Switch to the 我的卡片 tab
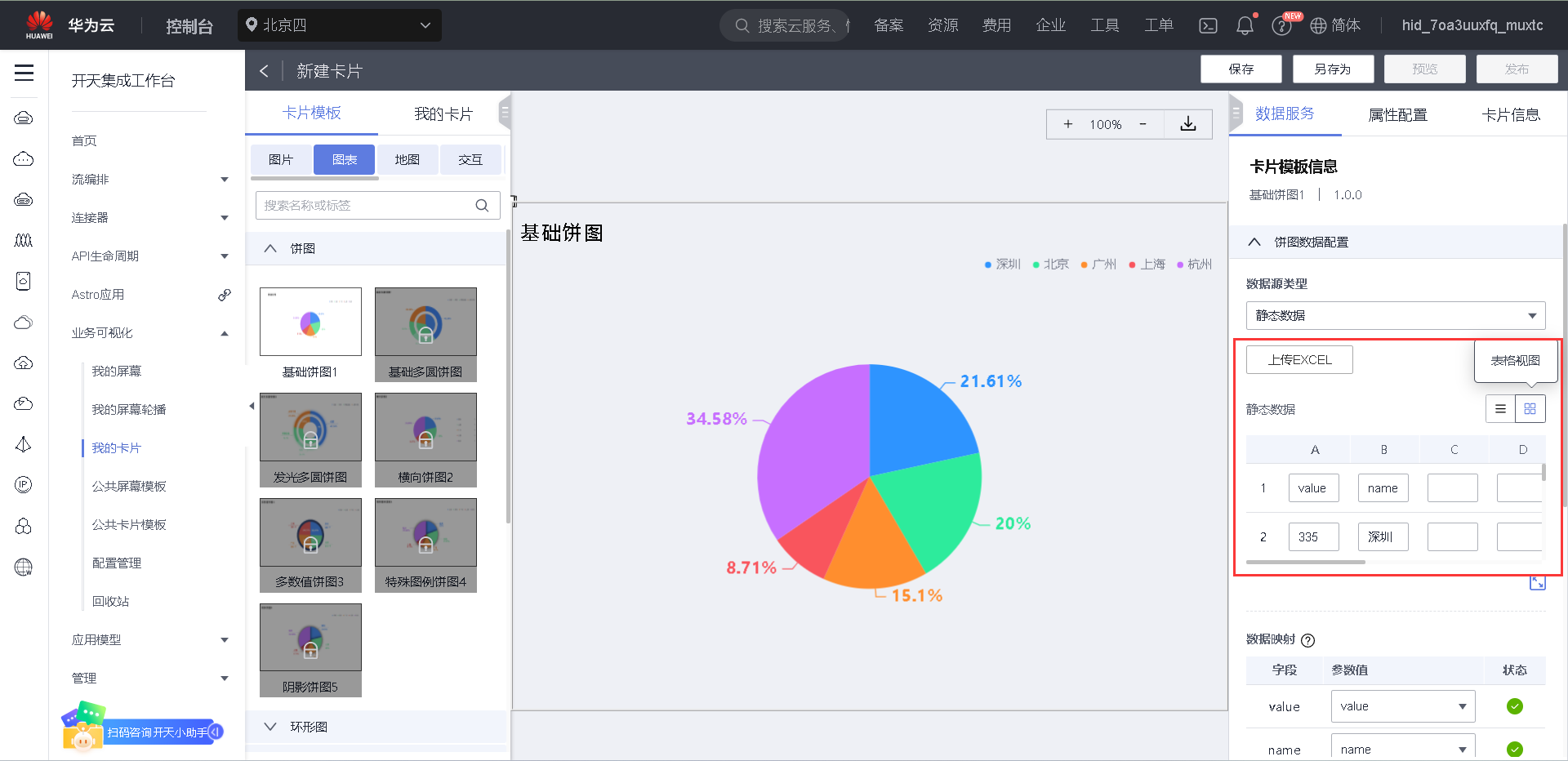 pos(443,114)
